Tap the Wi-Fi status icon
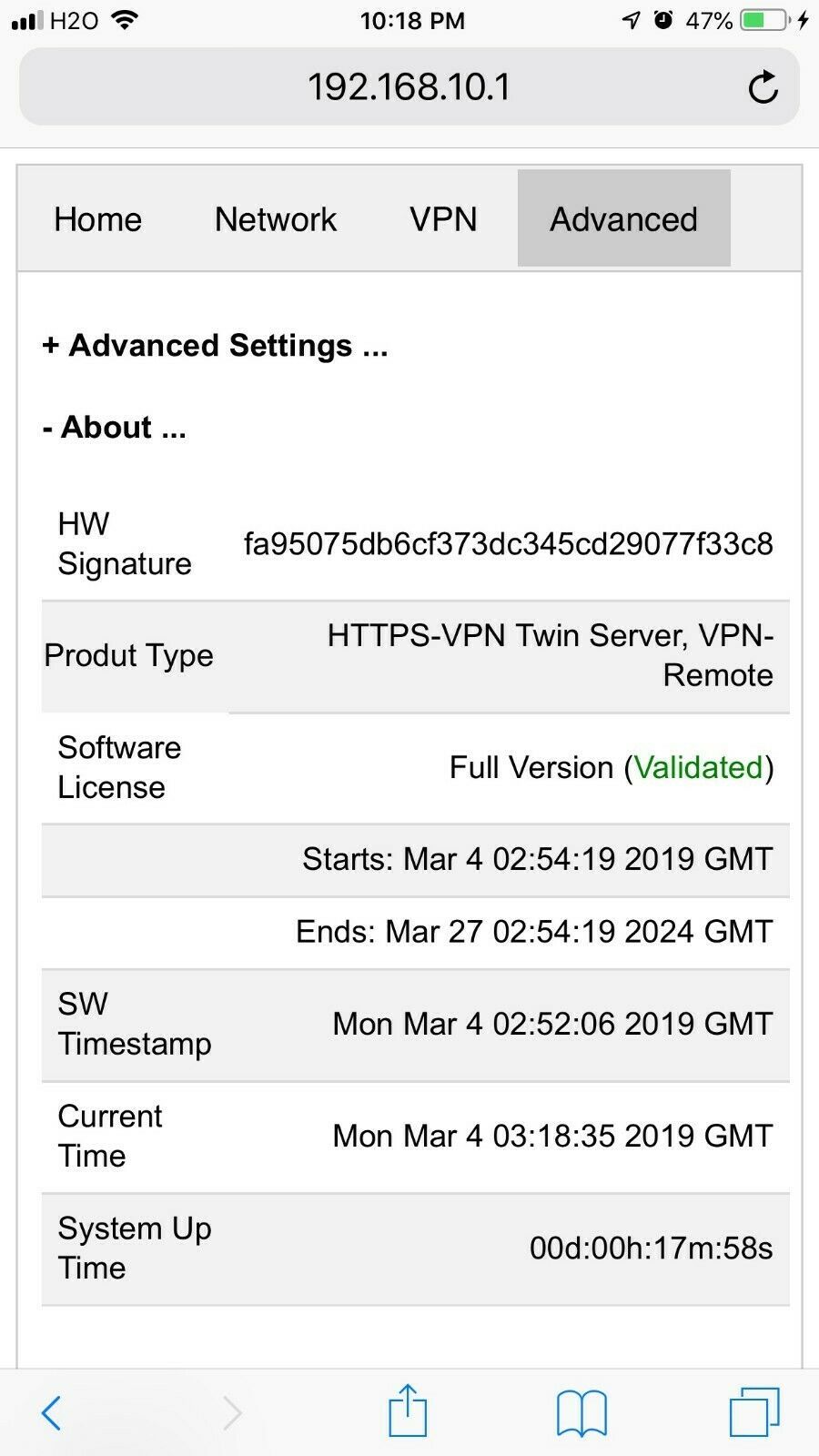The height and width of the screenshot is (1456, 819). [125, 20]
